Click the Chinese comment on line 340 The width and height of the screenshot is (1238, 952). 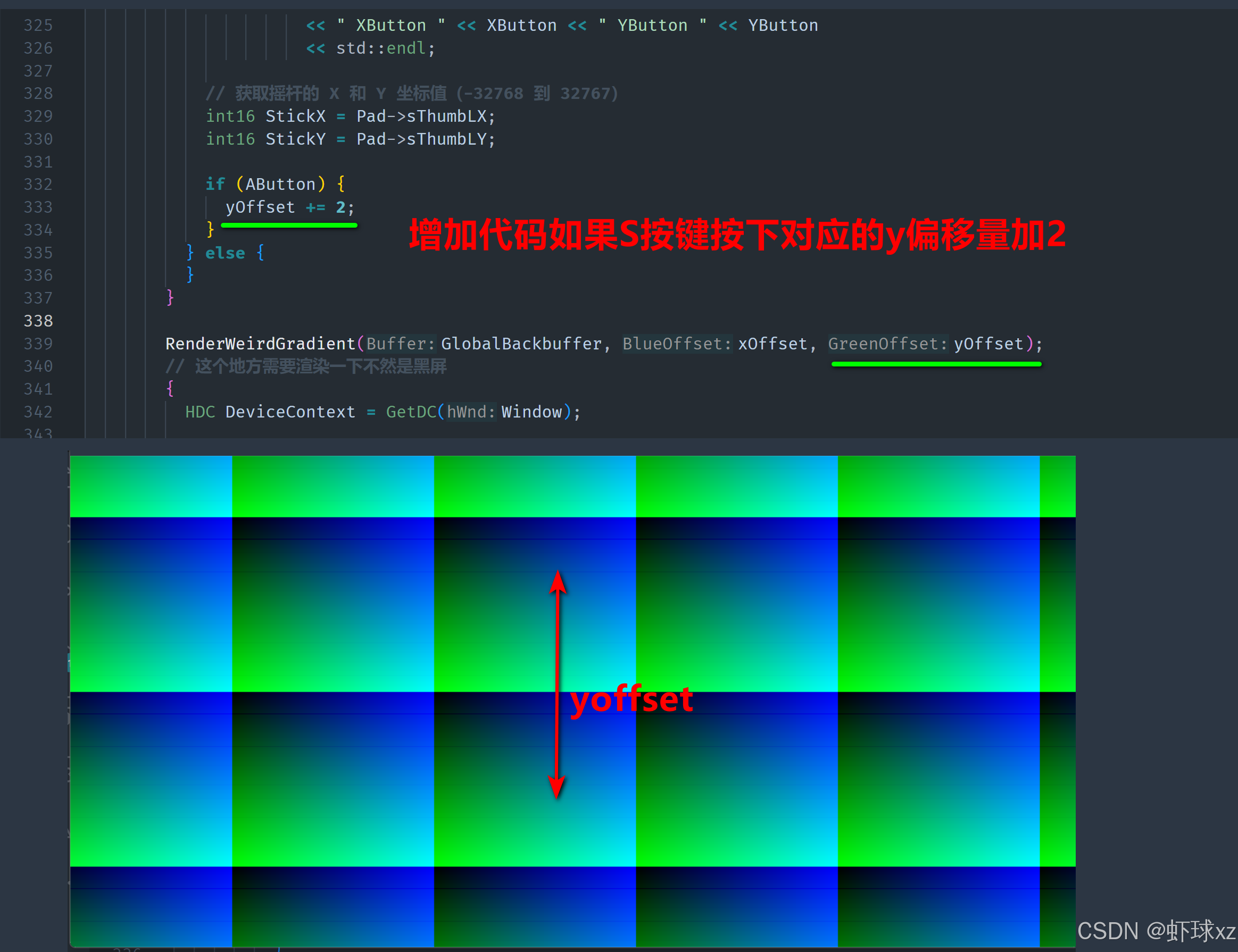point(306,366)
